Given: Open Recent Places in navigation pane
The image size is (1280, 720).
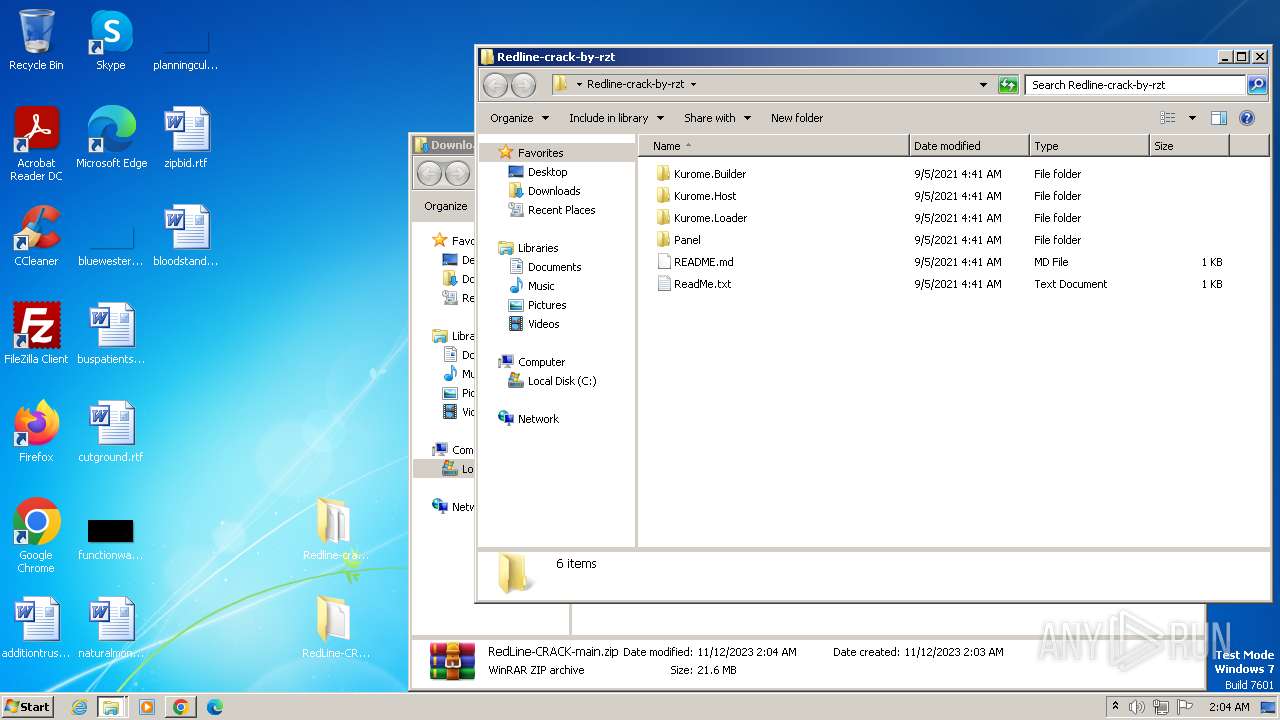Looking at the screenshot, I should [x=561, y=210].
